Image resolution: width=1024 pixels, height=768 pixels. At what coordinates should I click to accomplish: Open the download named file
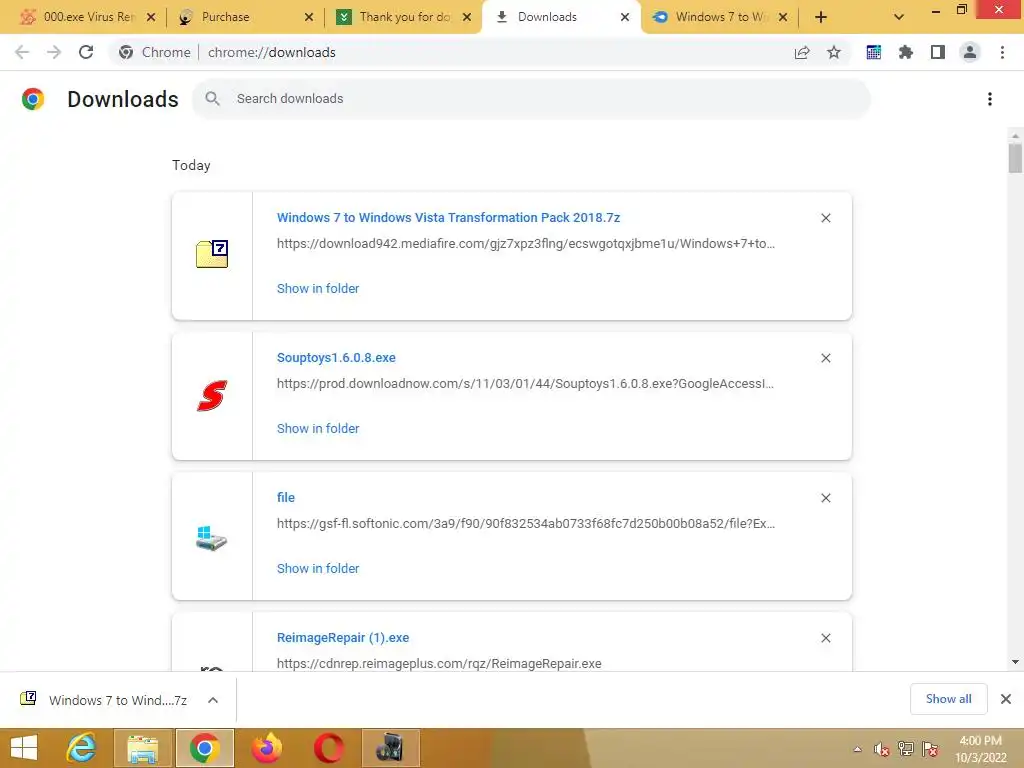(x=285, y=497)
